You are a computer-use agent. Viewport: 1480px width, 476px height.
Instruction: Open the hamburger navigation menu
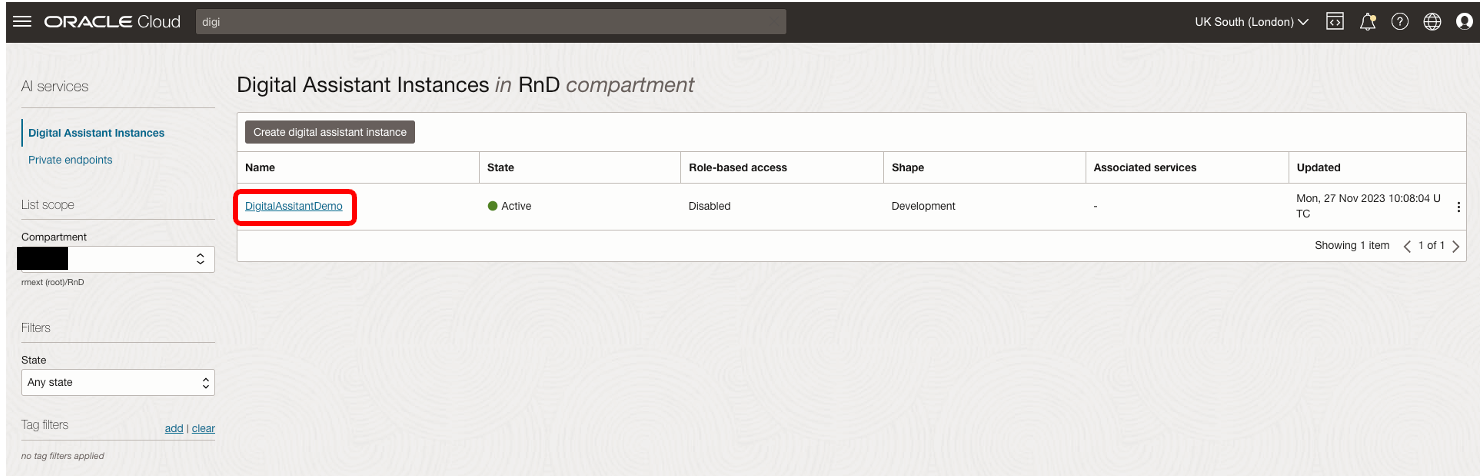[x=22, y=22]
